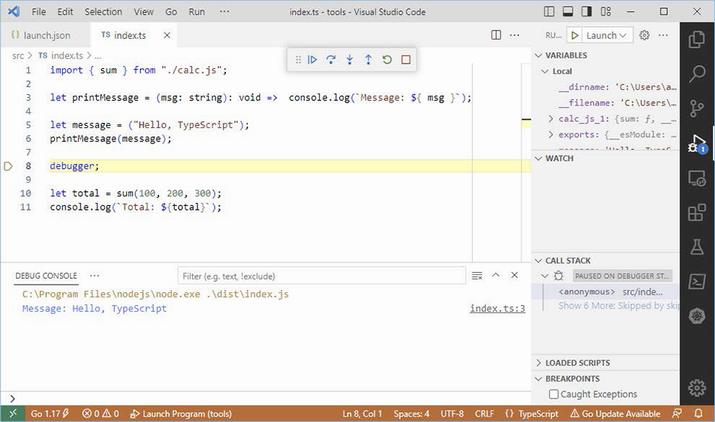
Task: Open launch.json via the gear icon
Action: 644,35
